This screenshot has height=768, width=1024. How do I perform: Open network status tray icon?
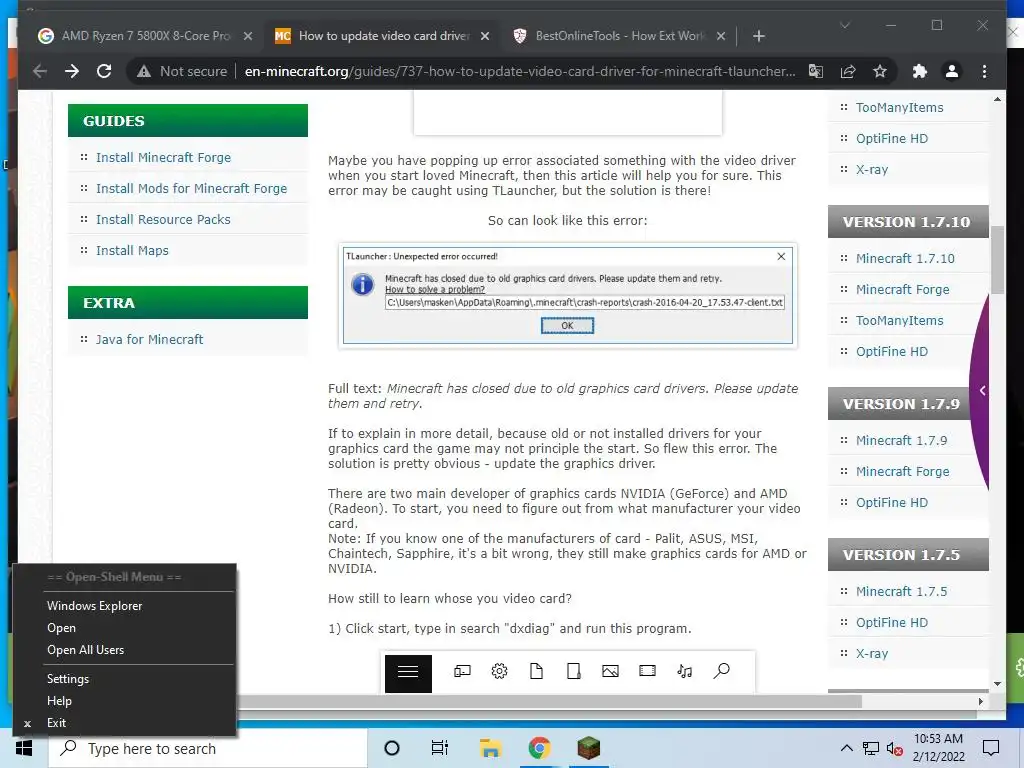[871, 748]
